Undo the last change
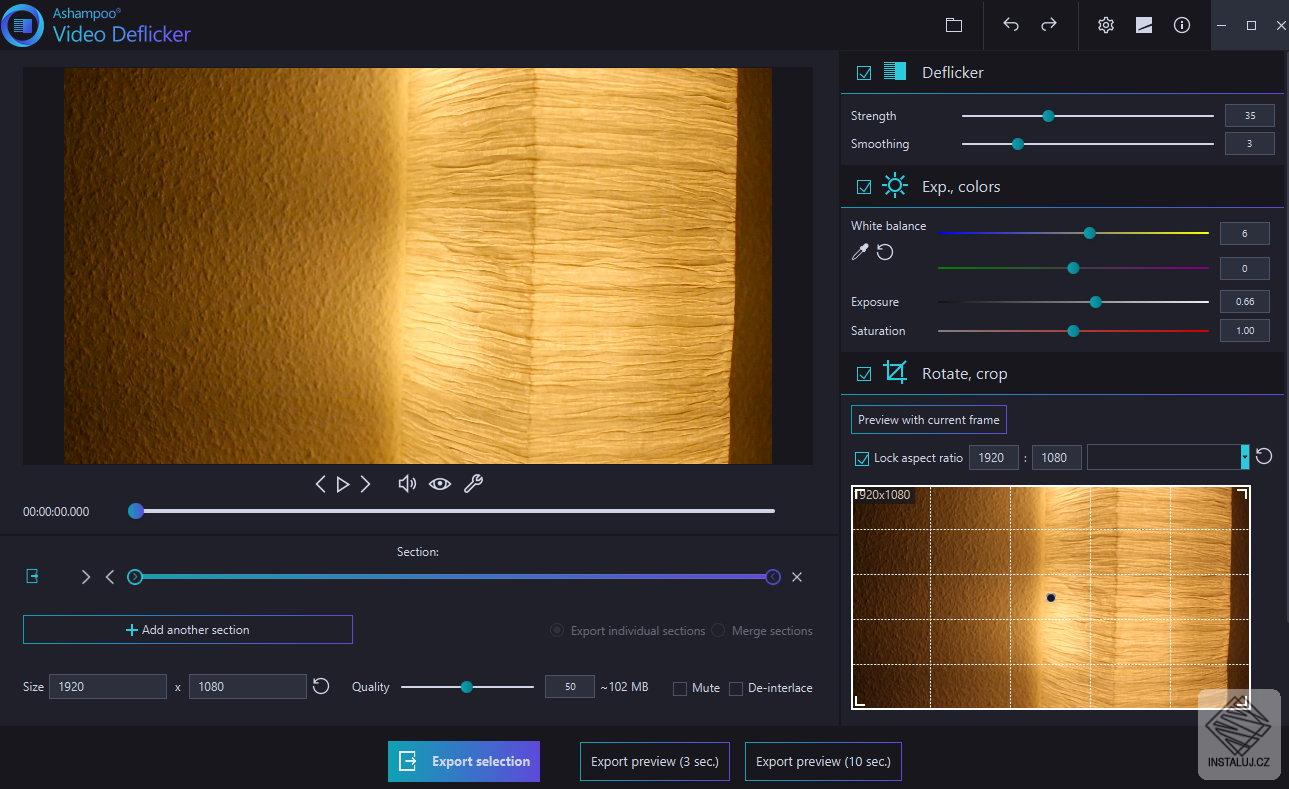Screen dimensions: 1289x789 1011,25
